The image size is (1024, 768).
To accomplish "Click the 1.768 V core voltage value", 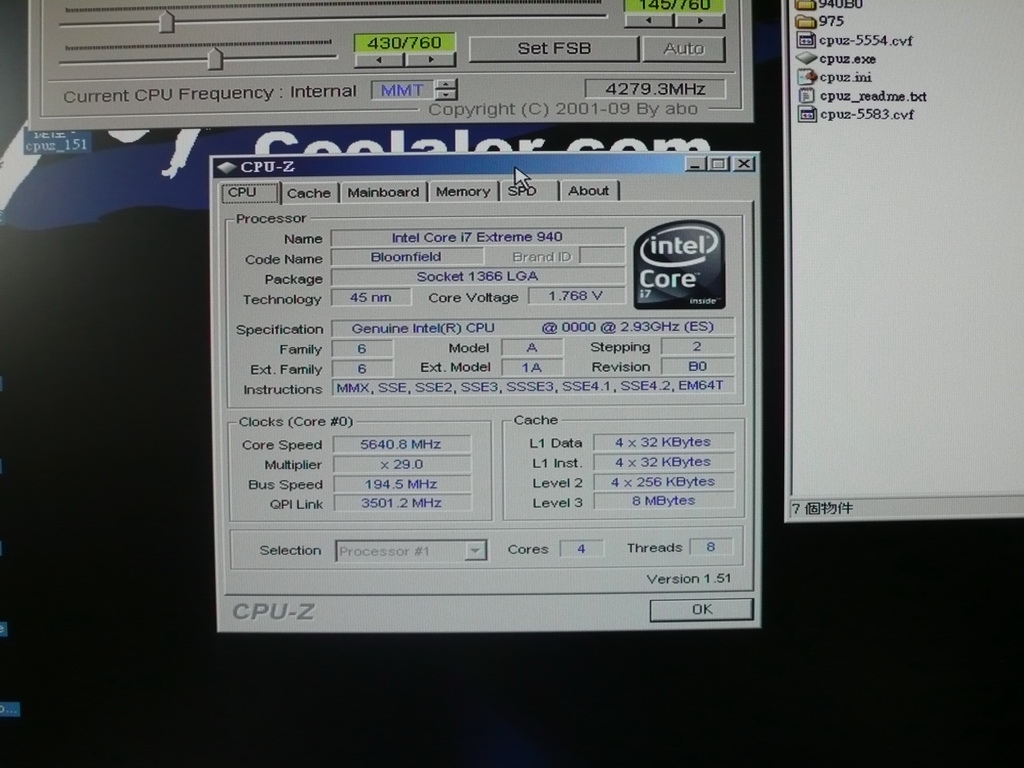I will point(575,296).
